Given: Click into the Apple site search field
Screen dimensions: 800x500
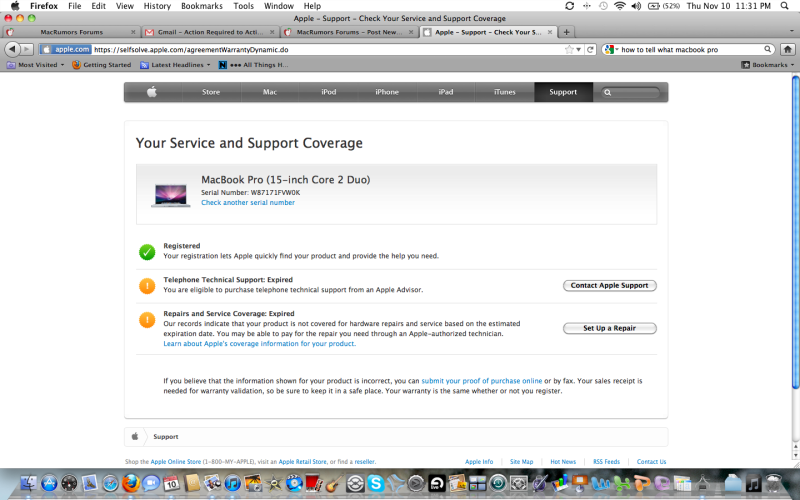Looking at the screenshot, I should pyautogui.click(x=631, y=92).
